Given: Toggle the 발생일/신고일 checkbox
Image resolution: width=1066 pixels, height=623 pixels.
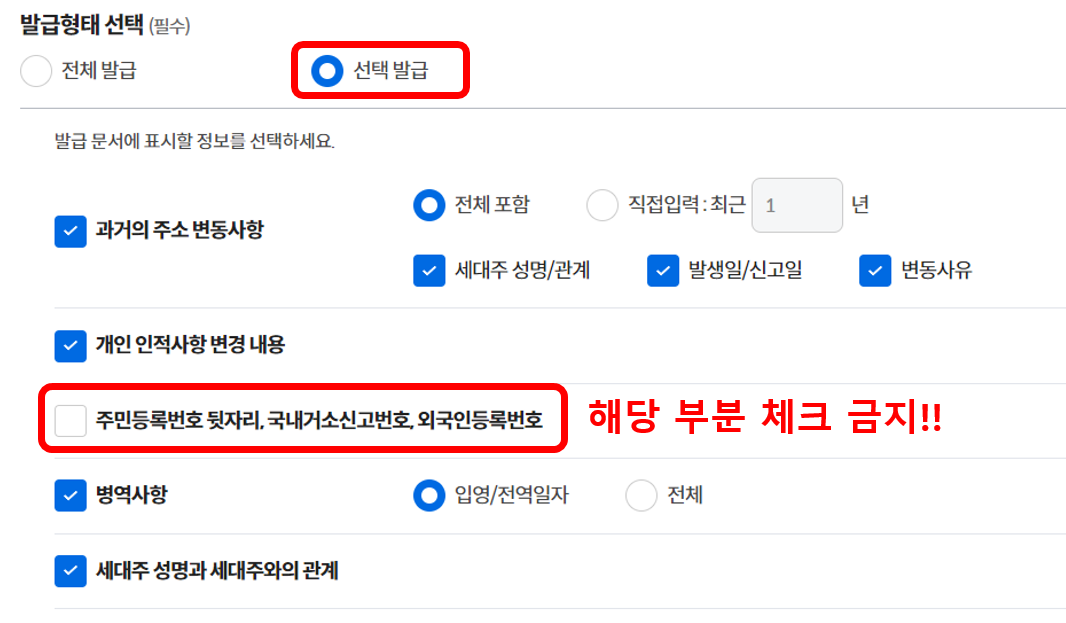Looking at the screenshot, I should click(663, 271).
